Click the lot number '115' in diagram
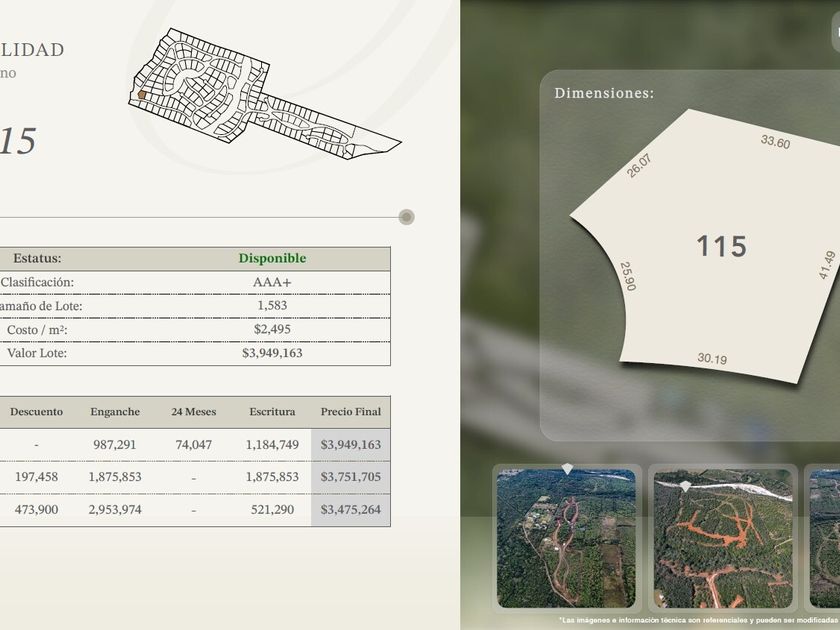Viewport: 840px width, 630px height. (x=722, y=246)
